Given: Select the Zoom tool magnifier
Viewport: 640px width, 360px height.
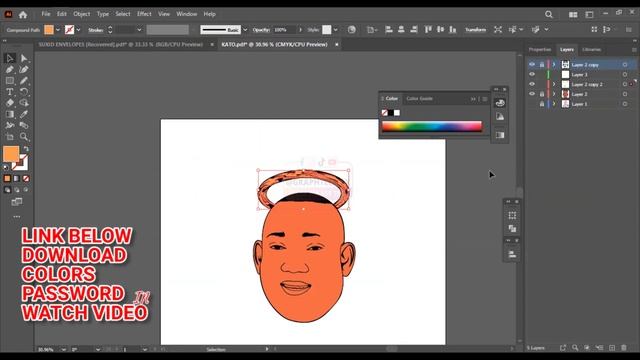Looking at the screenshot, I should [24, 137].
